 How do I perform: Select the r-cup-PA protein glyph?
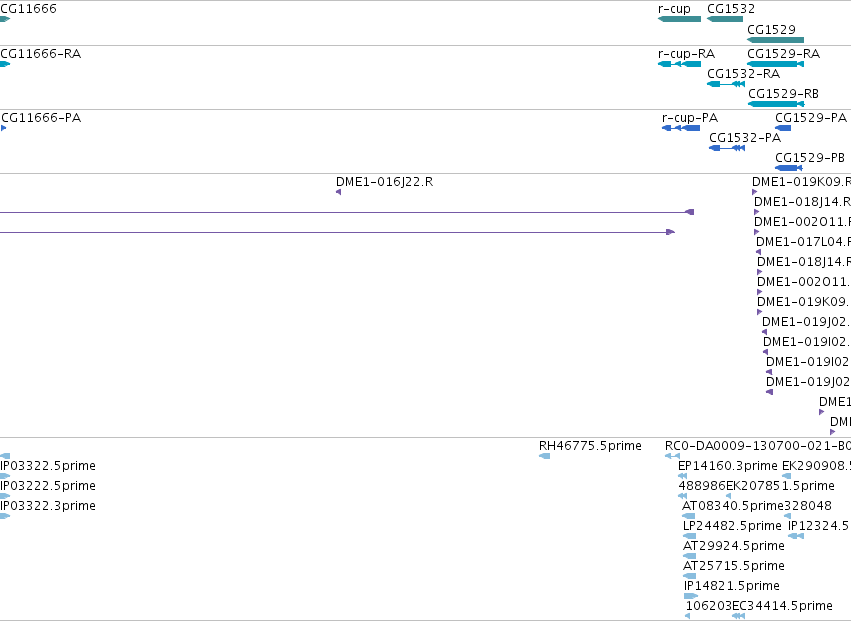pyautogui.click(x=681, y=128)
